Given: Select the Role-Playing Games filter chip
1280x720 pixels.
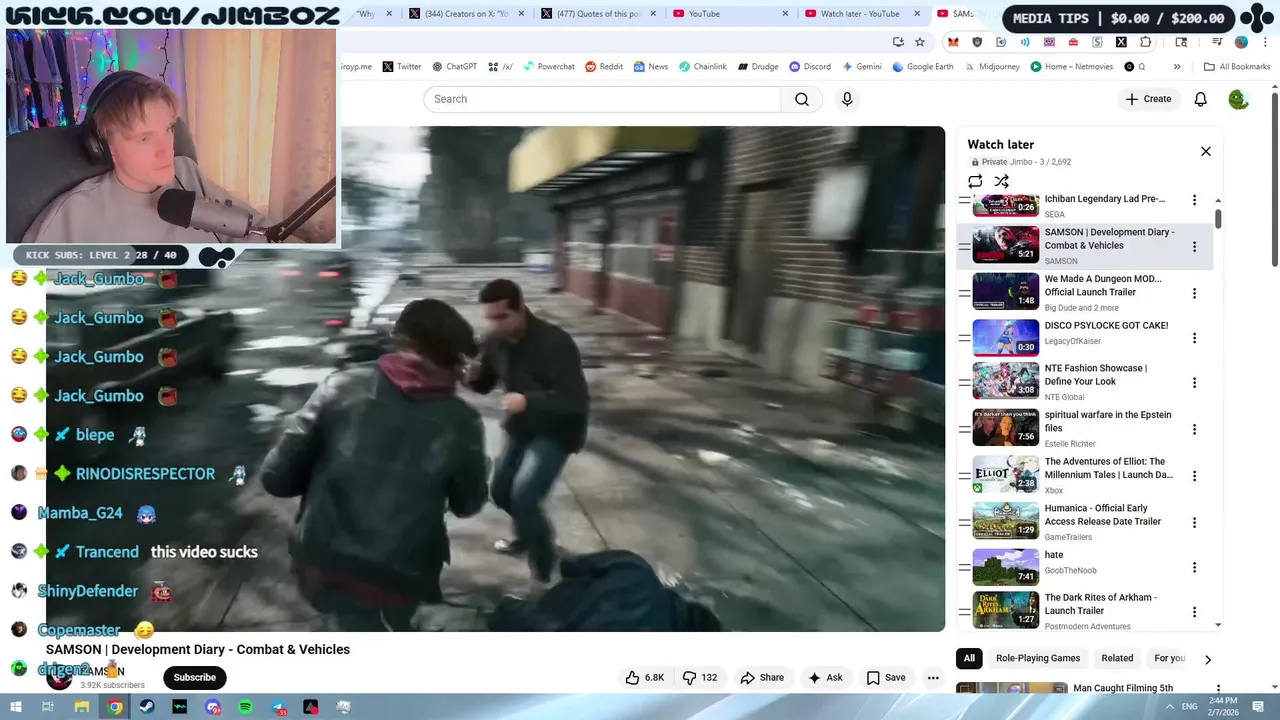Looking at the screenshot, I should click(x=1038, y=658).
